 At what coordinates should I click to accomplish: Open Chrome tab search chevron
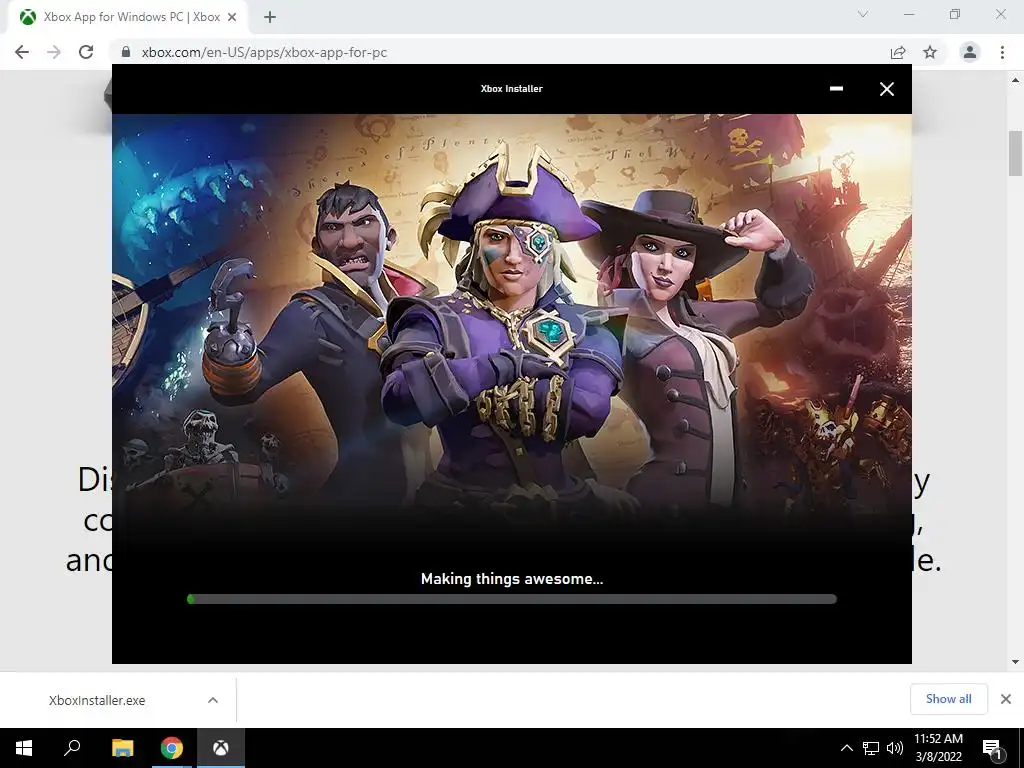tap(863, 14)
